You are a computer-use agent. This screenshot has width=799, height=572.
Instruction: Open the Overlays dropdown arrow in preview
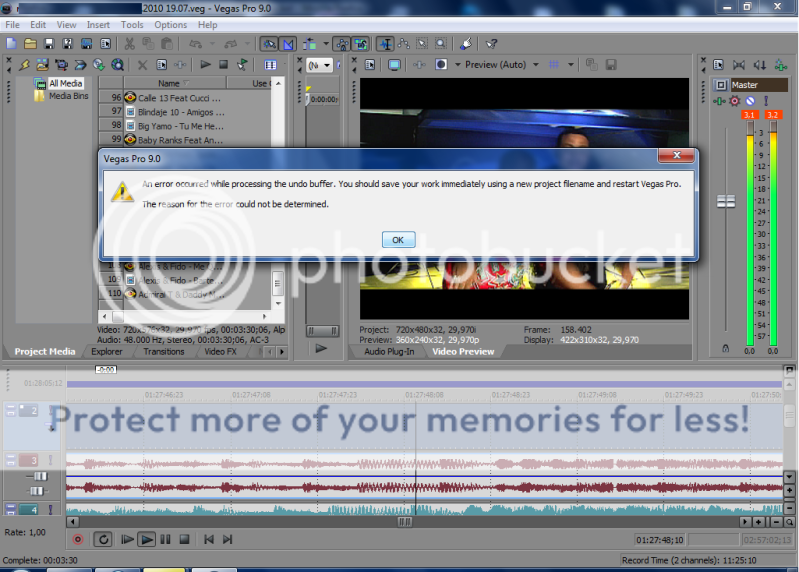pos(571,65)
